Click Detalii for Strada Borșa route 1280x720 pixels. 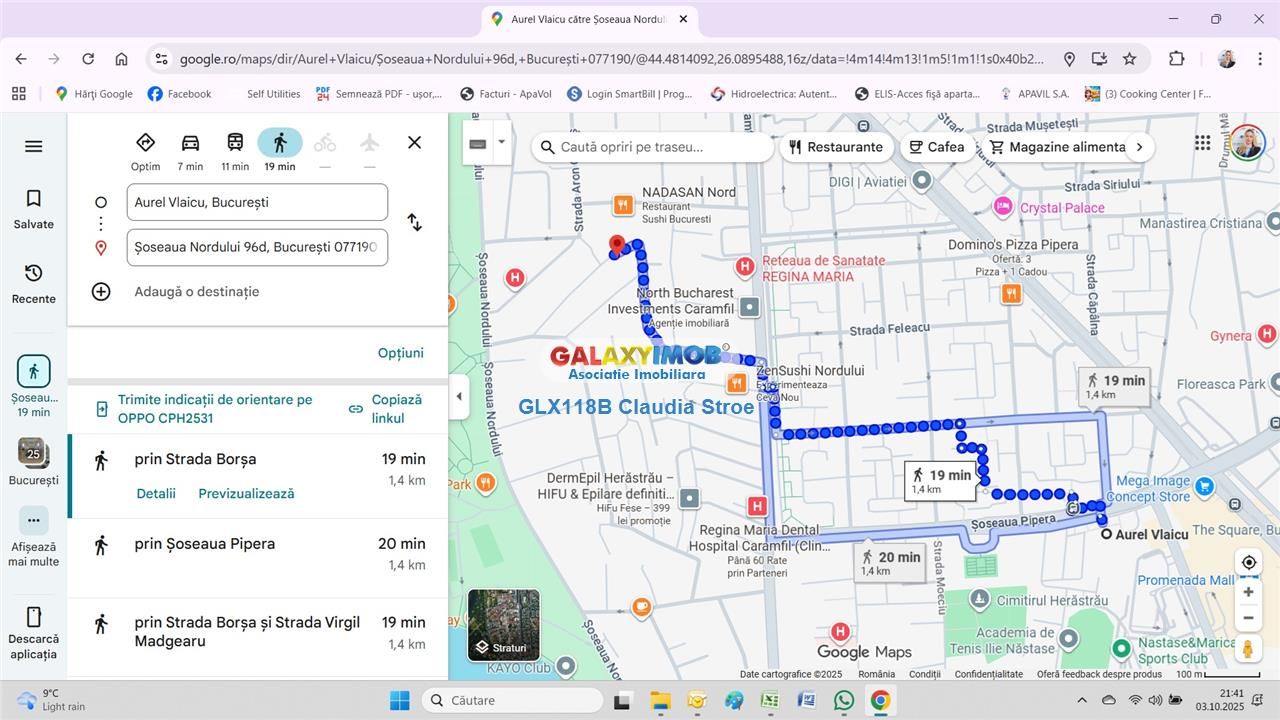[x=156, y=493]
